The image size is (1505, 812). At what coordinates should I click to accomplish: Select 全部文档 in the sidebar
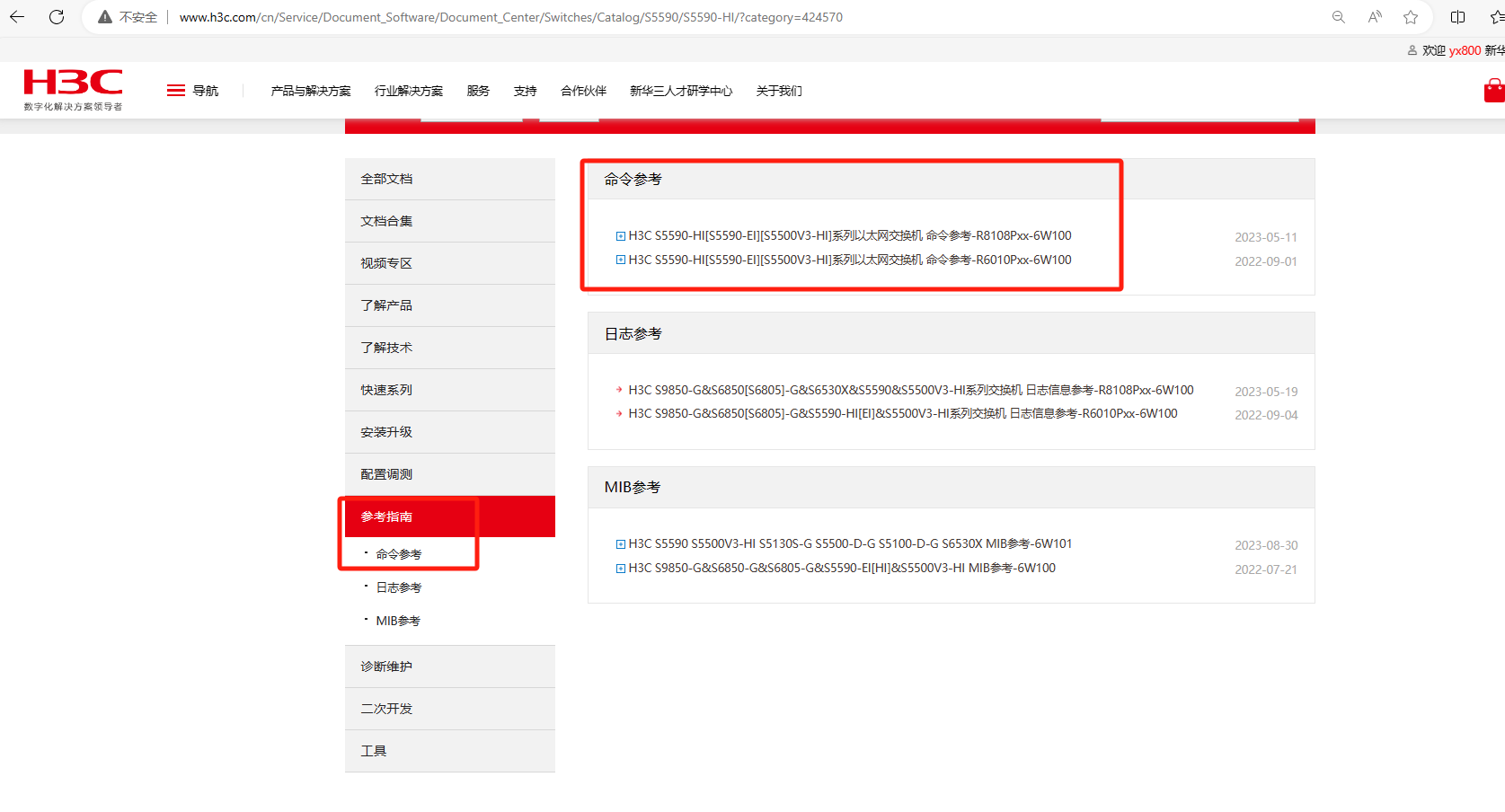(450, 179)
